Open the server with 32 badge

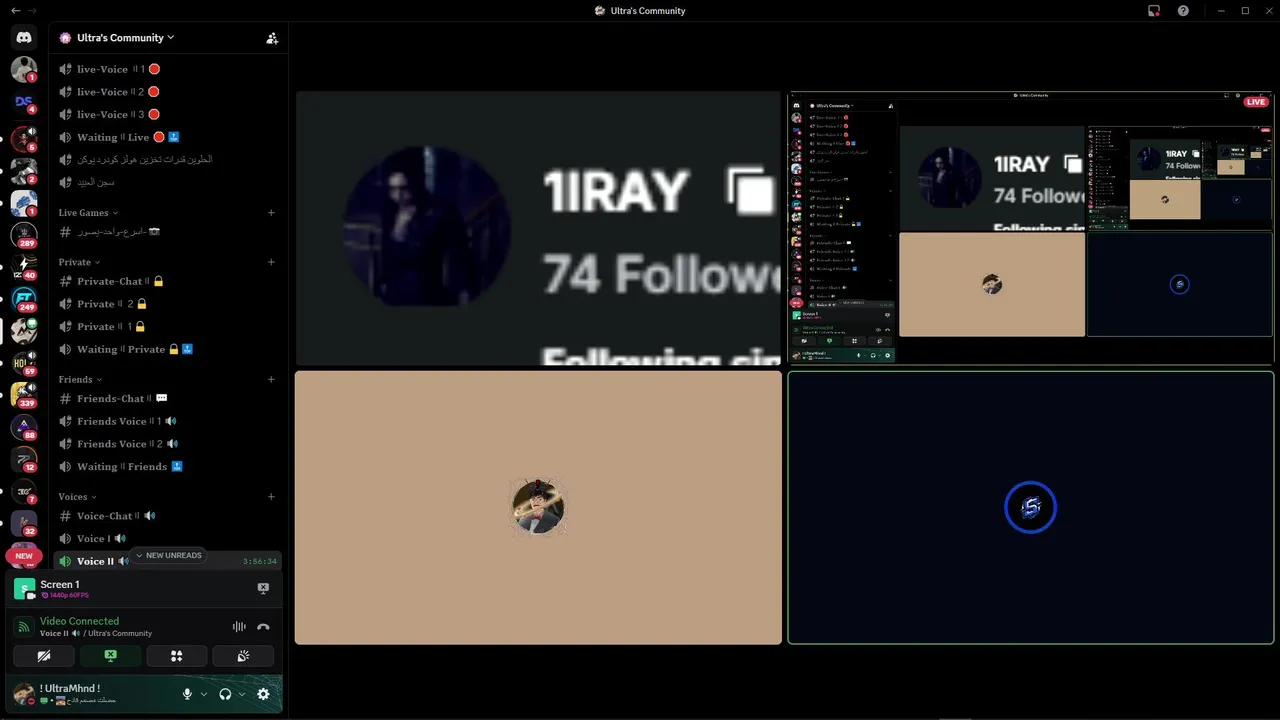(24, 523)
